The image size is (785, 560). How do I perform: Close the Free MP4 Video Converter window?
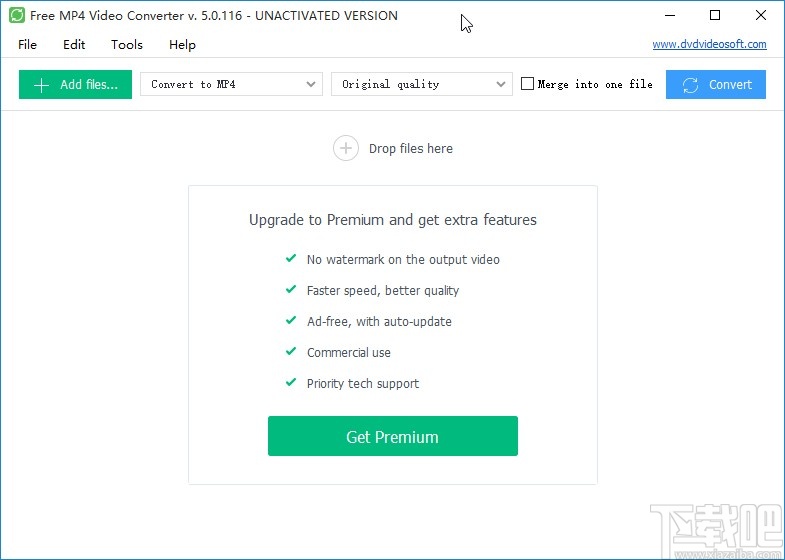pos(760,16)
